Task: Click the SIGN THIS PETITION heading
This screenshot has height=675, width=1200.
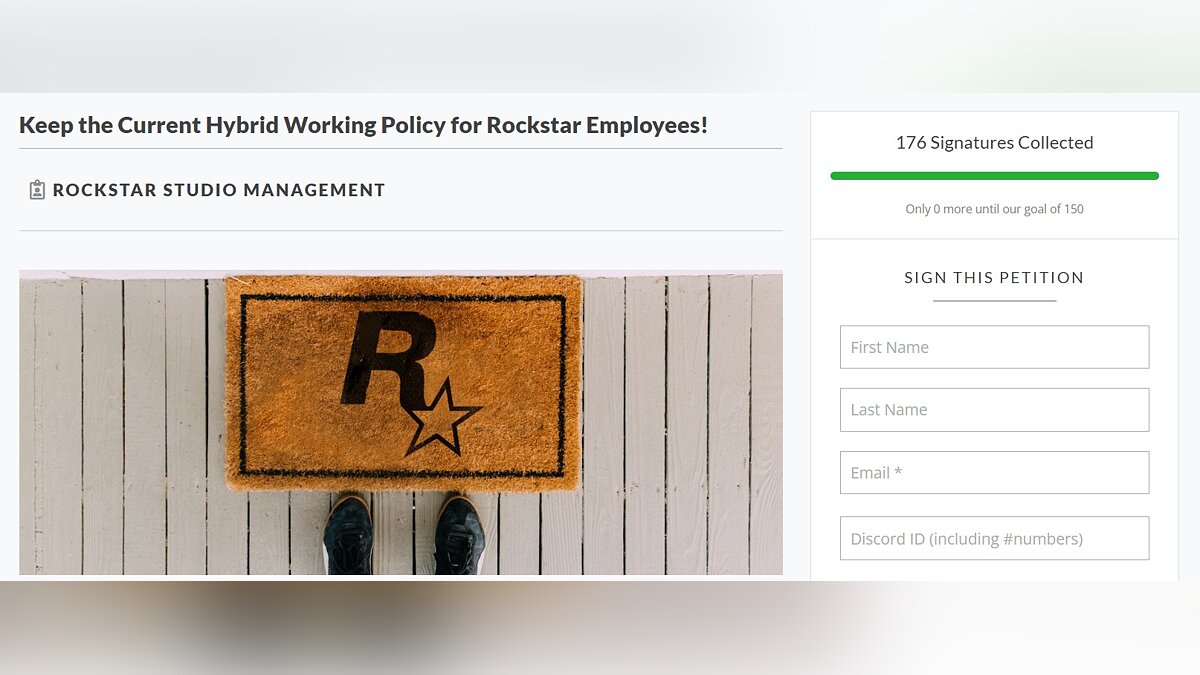Action: point(994,277)
